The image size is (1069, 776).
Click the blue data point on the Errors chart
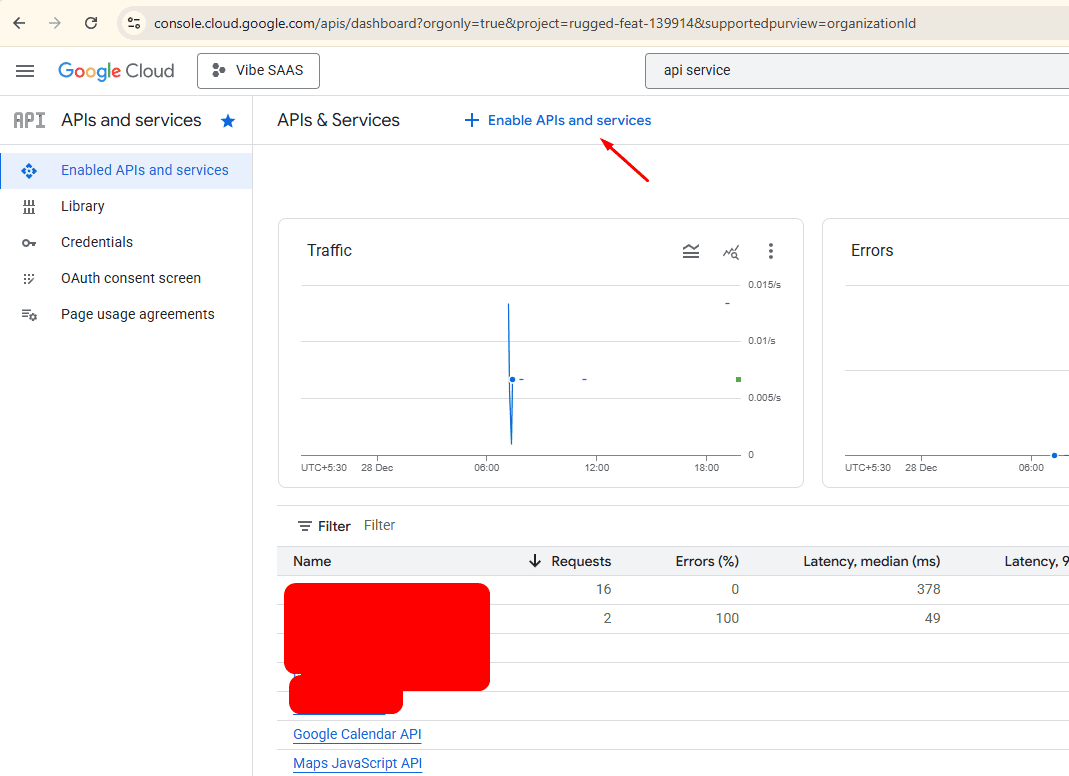click(x=1055, y=456)
